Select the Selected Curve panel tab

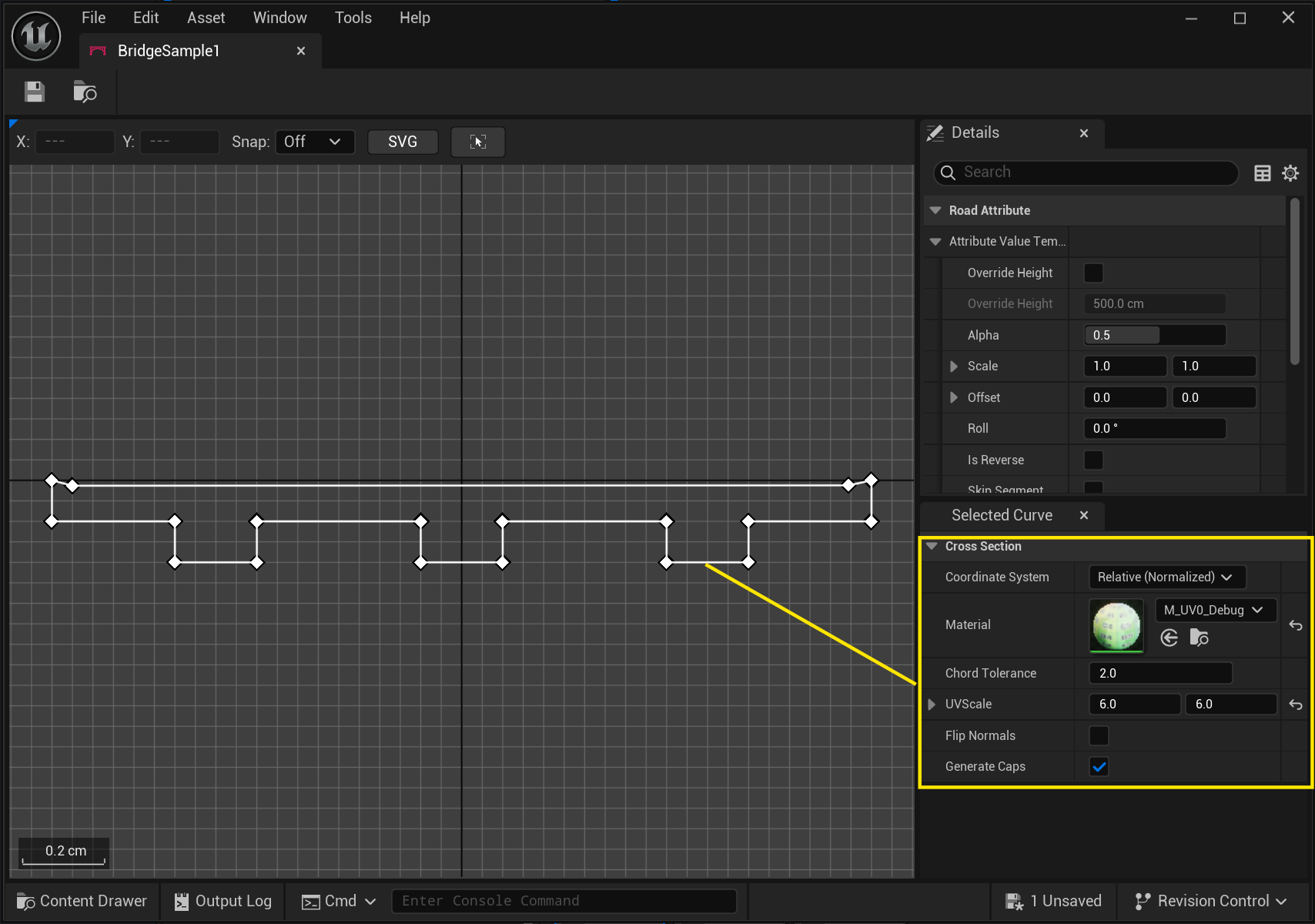(x=1012, y=515)
